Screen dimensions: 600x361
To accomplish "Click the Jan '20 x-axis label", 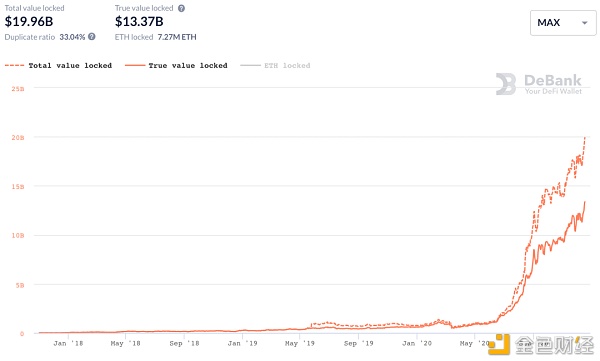I will coord(417,343).
